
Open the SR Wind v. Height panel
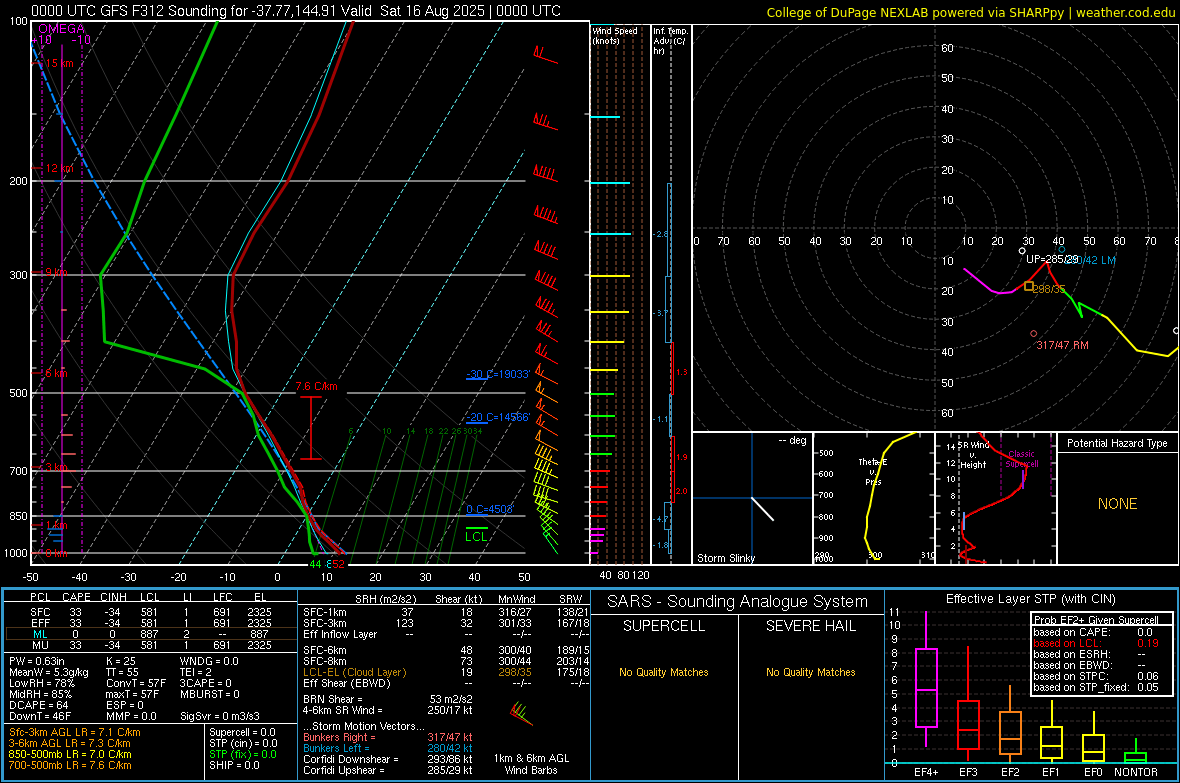[995, 498]
